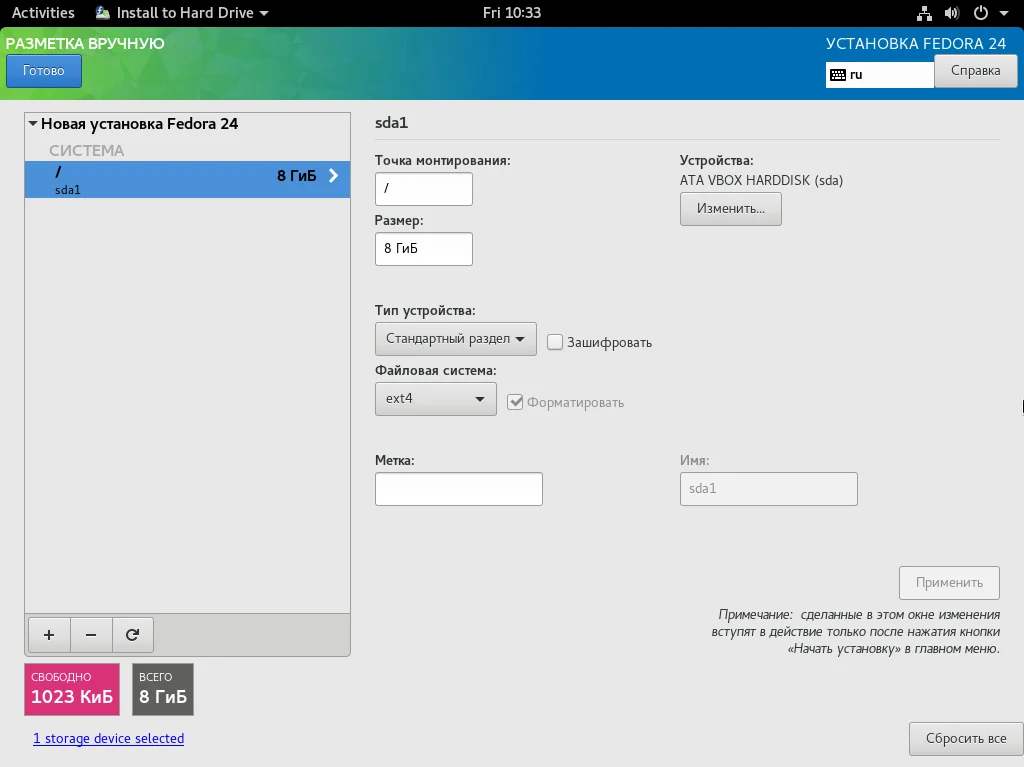Open Activities overview
The height and width of the screenshot is (767, 1024).
43,13
